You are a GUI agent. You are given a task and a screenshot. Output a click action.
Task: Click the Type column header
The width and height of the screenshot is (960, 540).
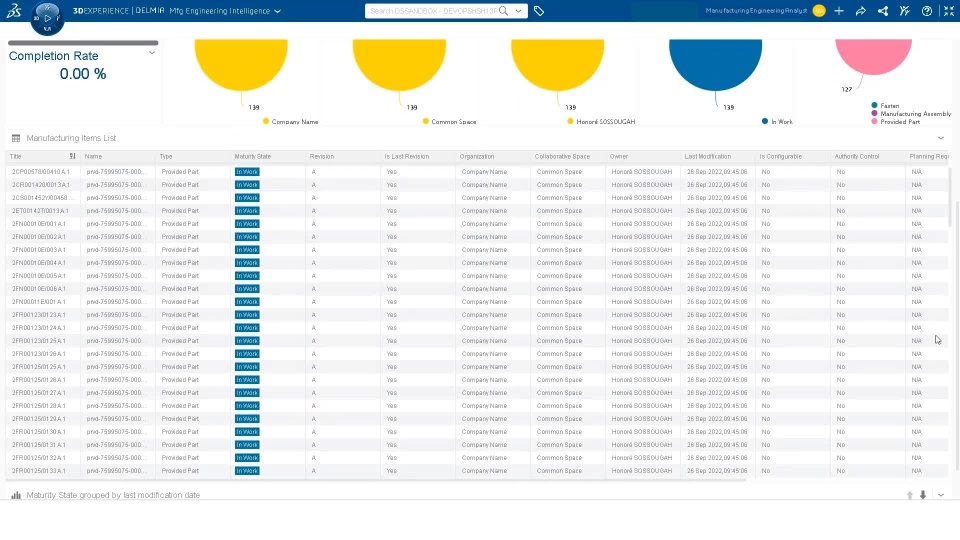click(x=166, y=157)
